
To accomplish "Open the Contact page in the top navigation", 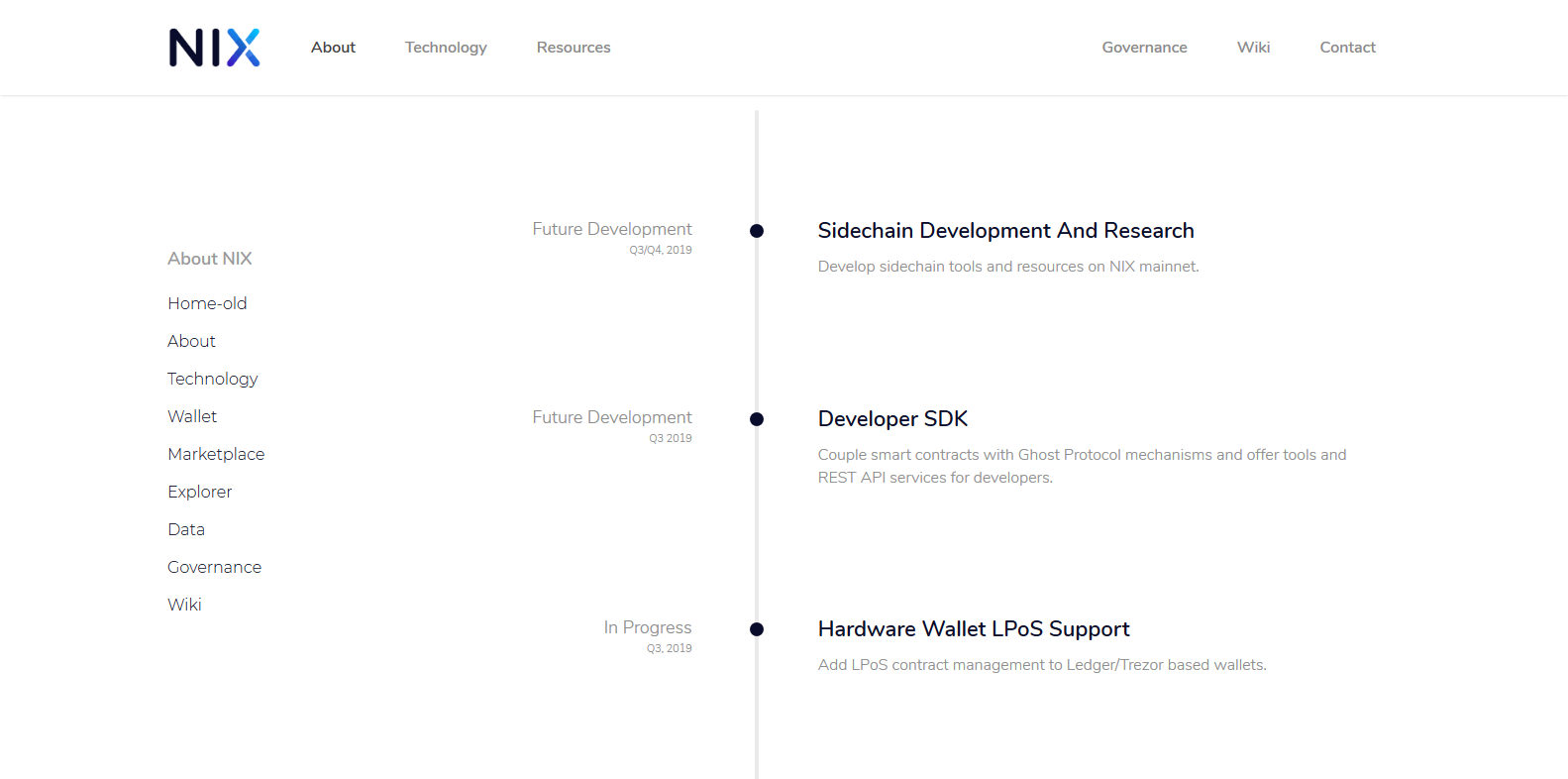I will 1347,48.
